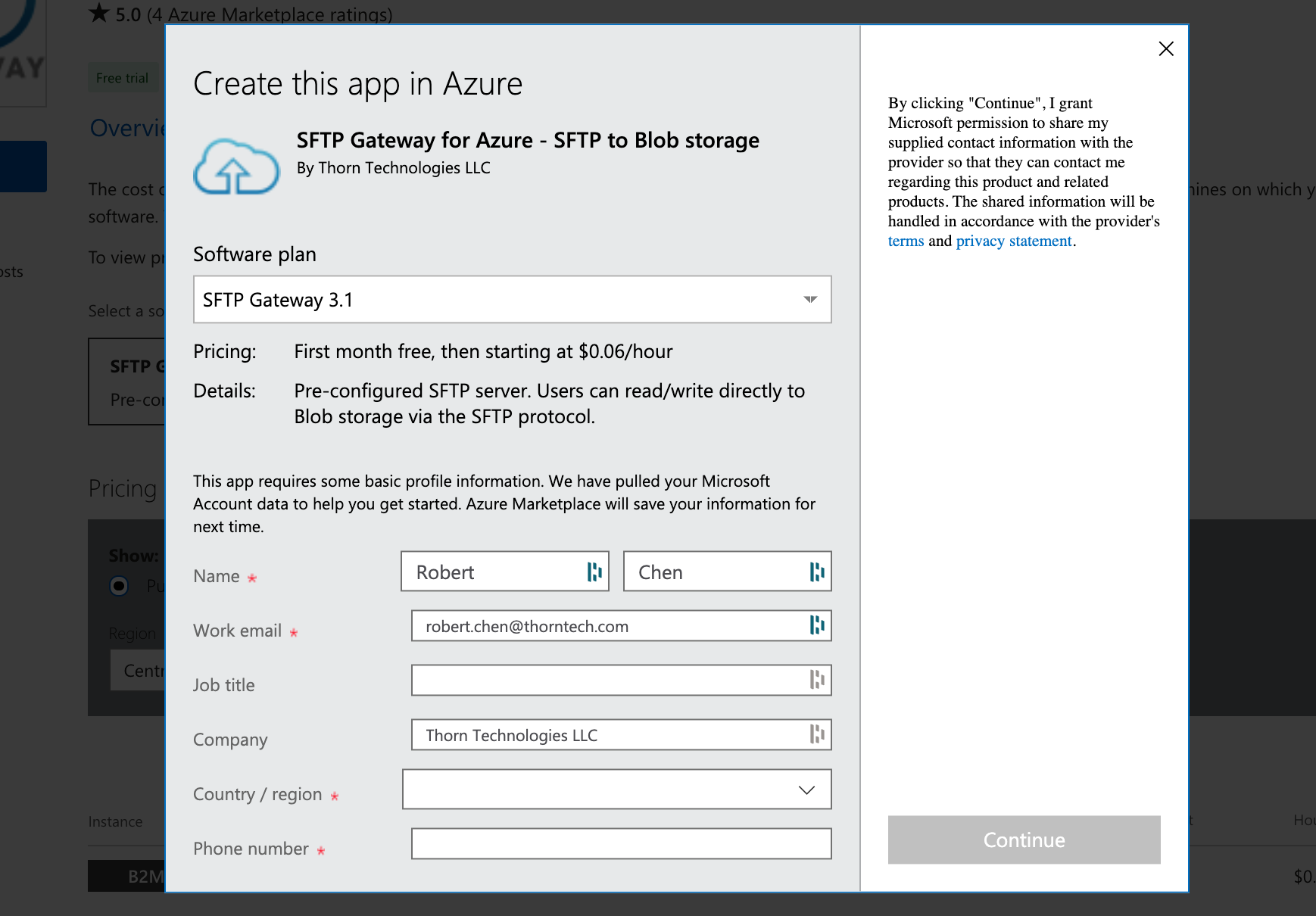This screenshot has width=1316, height=916.
Task: Click the Continue button
Action: pyautogui.click(x=1024, y=840)
